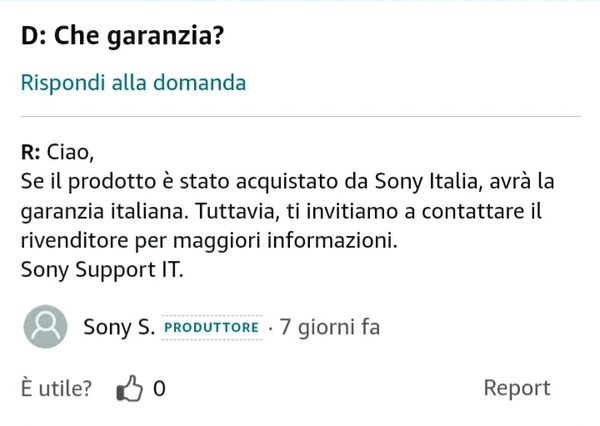Click the helpful vote count 0
The width and height of the screenshot is (600, 426).
(159, 389)
